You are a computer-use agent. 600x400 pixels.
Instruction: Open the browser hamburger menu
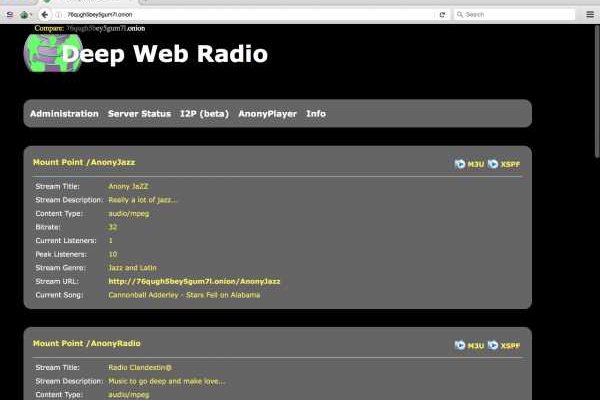tap(587, 14)
